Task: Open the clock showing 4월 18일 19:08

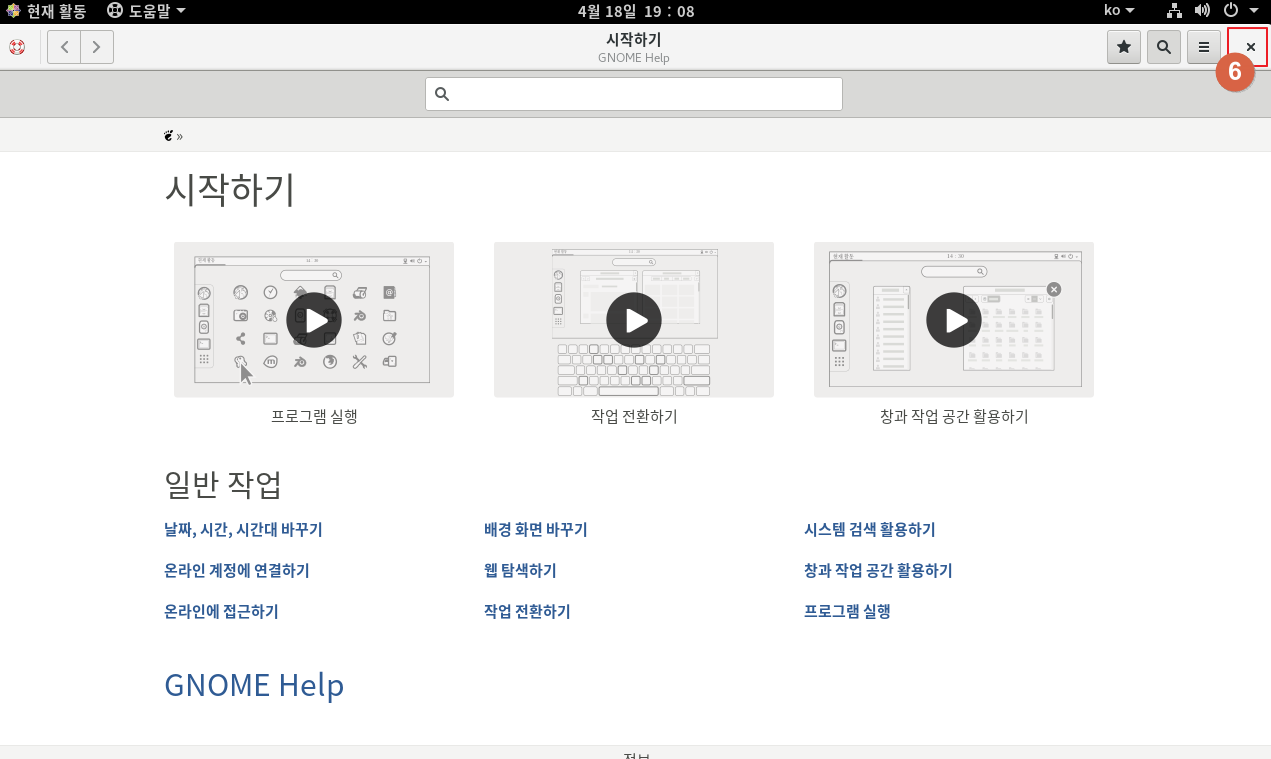Action: click(x=636, y=11)
